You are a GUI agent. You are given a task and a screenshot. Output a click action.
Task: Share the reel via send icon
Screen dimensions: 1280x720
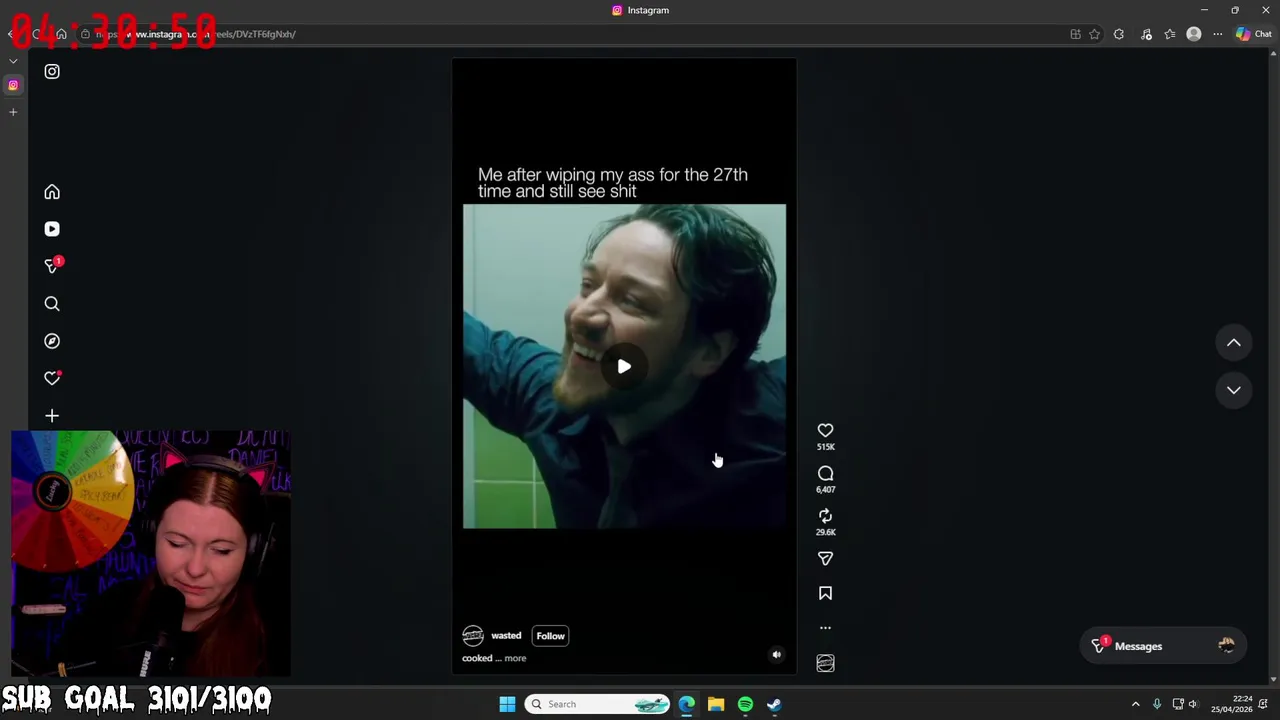pyautogui.click(x=825, y=559)
